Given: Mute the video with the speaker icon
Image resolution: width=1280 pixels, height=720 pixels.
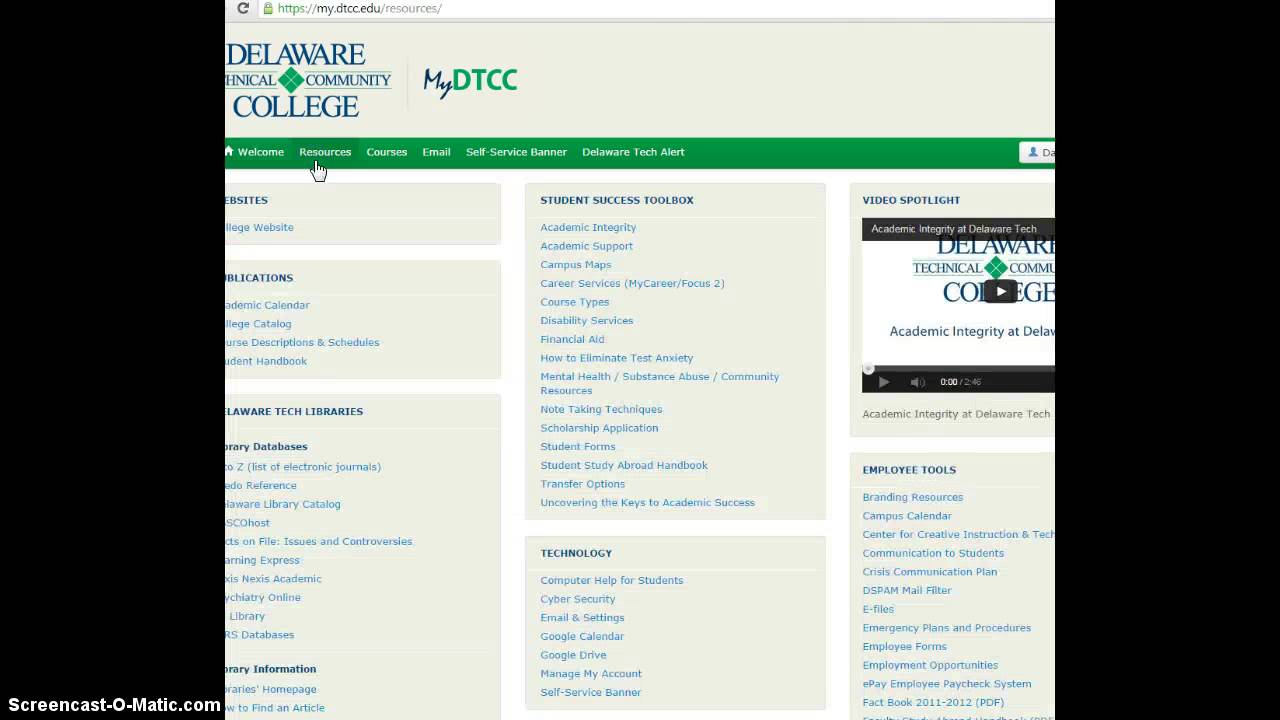Looking at the screenshot, I should click(x=917, y=382).
